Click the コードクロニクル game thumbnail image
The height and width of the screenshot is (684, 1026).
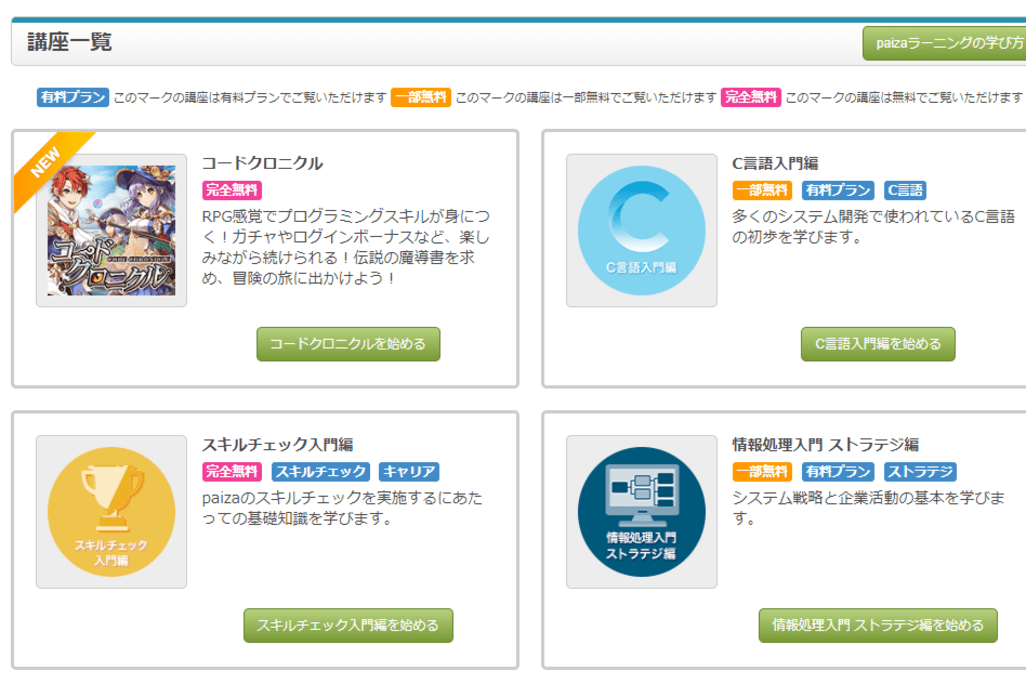pyautogui.click(x=111, y=230)
